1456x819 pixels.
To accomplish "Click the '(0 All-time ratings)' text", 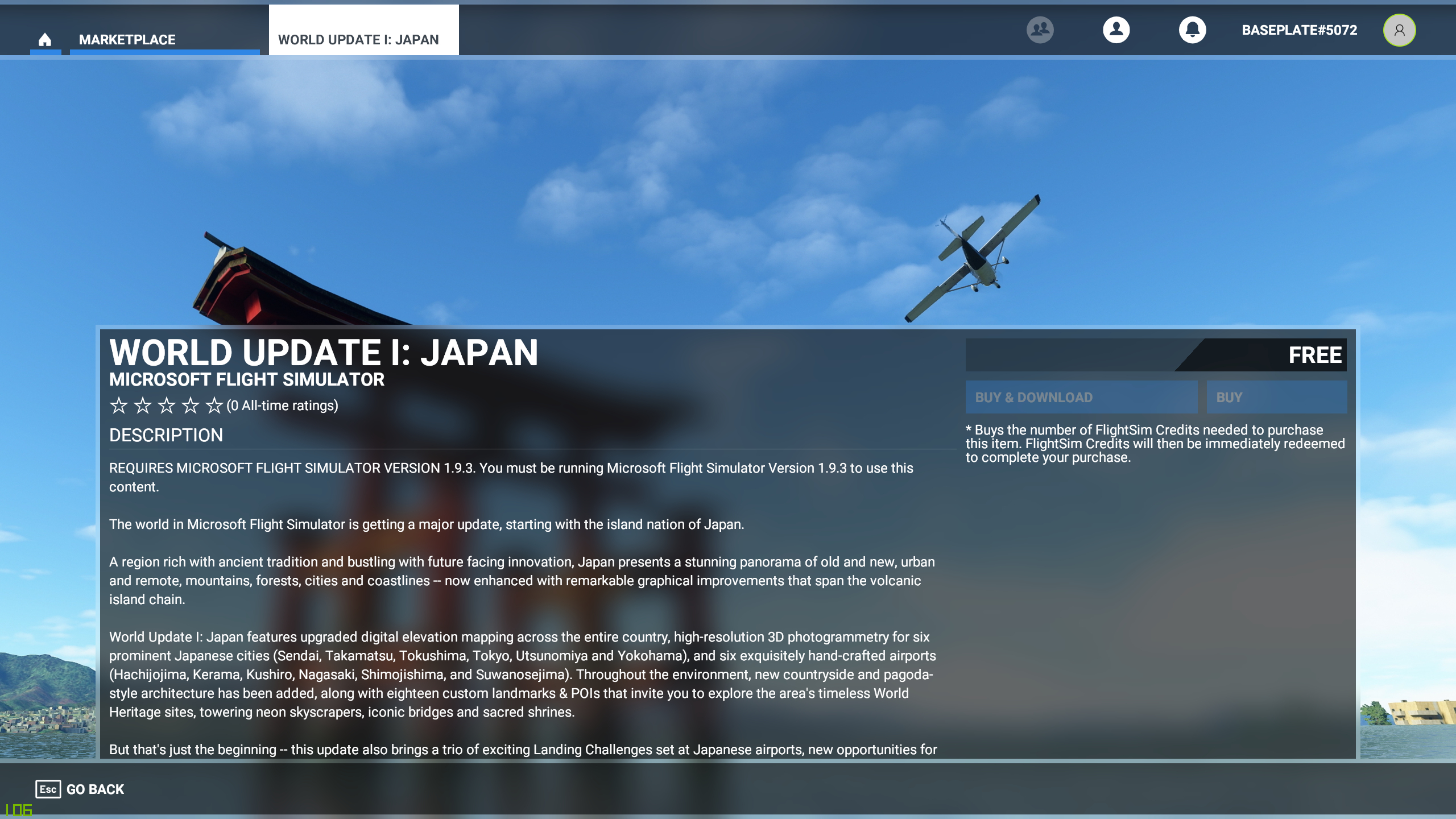I will (282, 406).
